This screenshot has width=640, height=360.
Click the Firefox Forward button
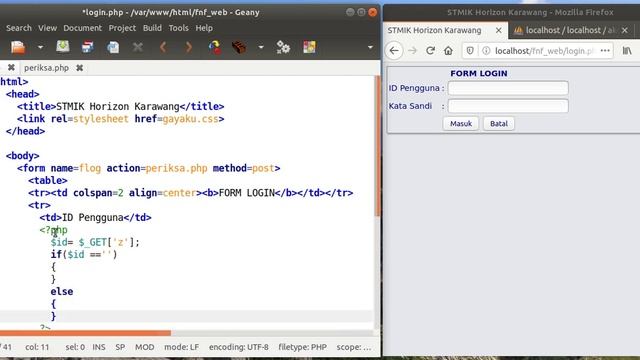[x=413, y=51]
